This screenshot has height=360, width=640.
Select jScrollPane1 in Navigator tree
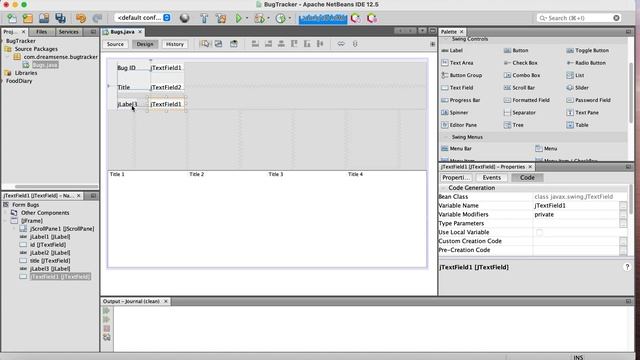[x=62, y=229]
